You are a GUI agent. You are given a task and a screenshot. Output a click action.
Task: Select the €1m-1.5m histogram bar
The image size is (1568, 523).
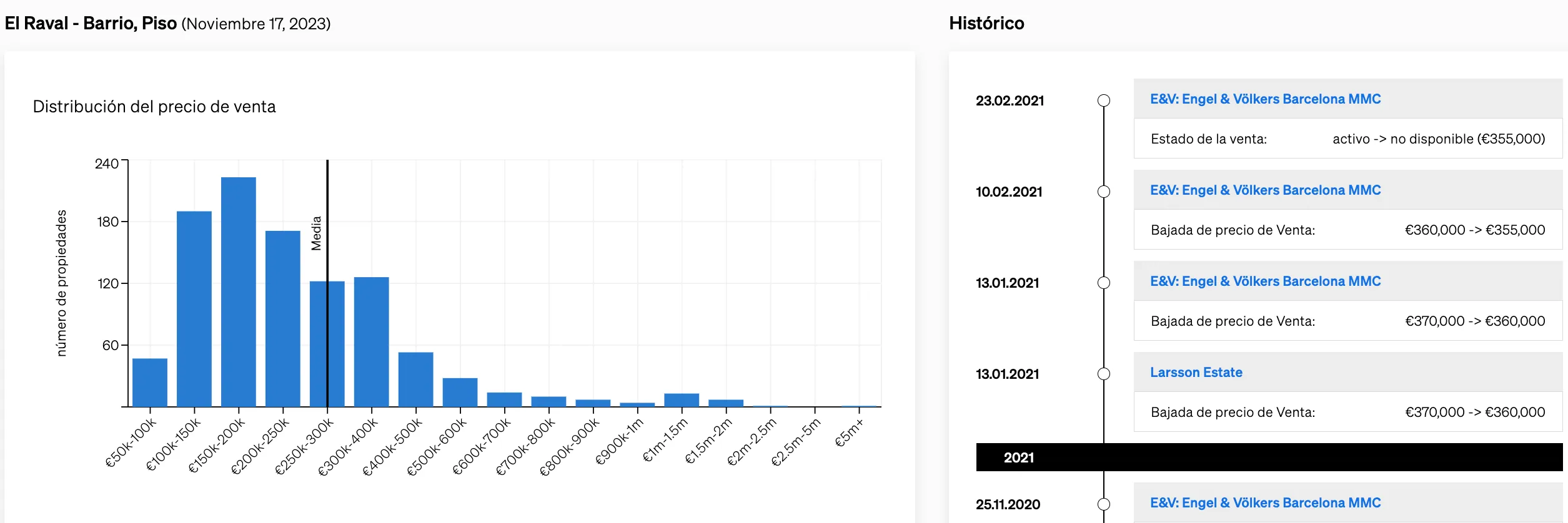[682, 400]
